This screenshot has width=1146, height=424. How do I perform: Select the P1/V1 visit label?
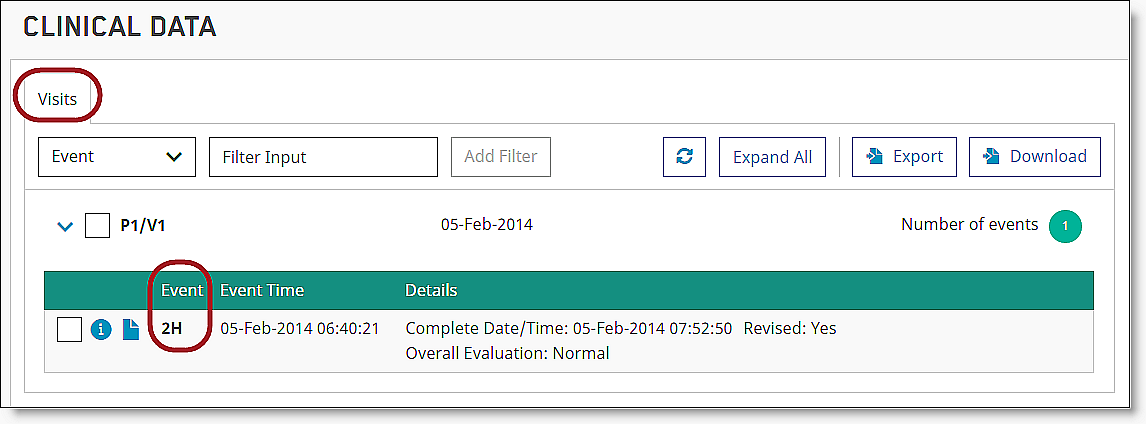(x=143, y=226)
